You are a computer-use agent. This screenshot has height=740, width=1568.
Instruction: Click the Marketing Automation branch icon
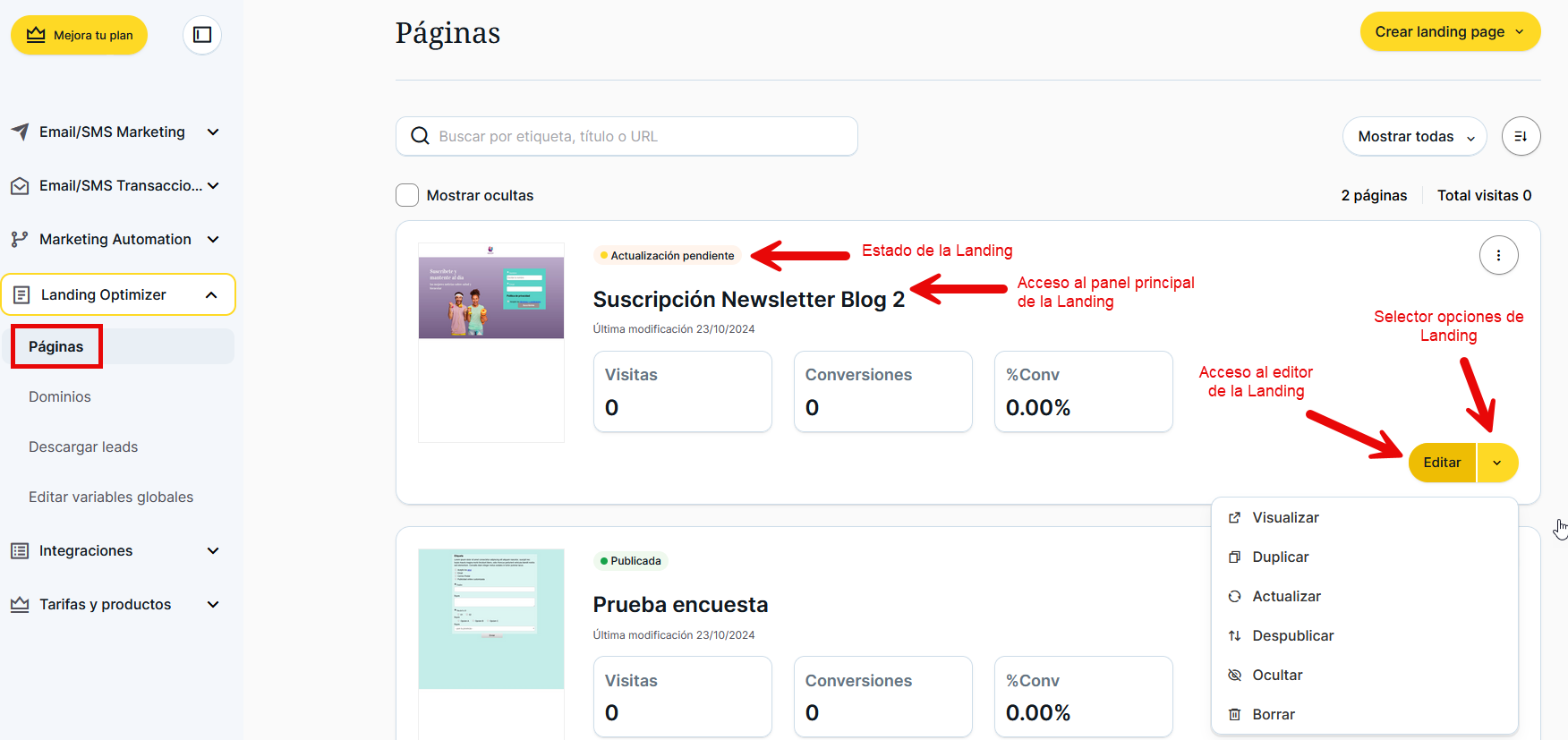20,239
